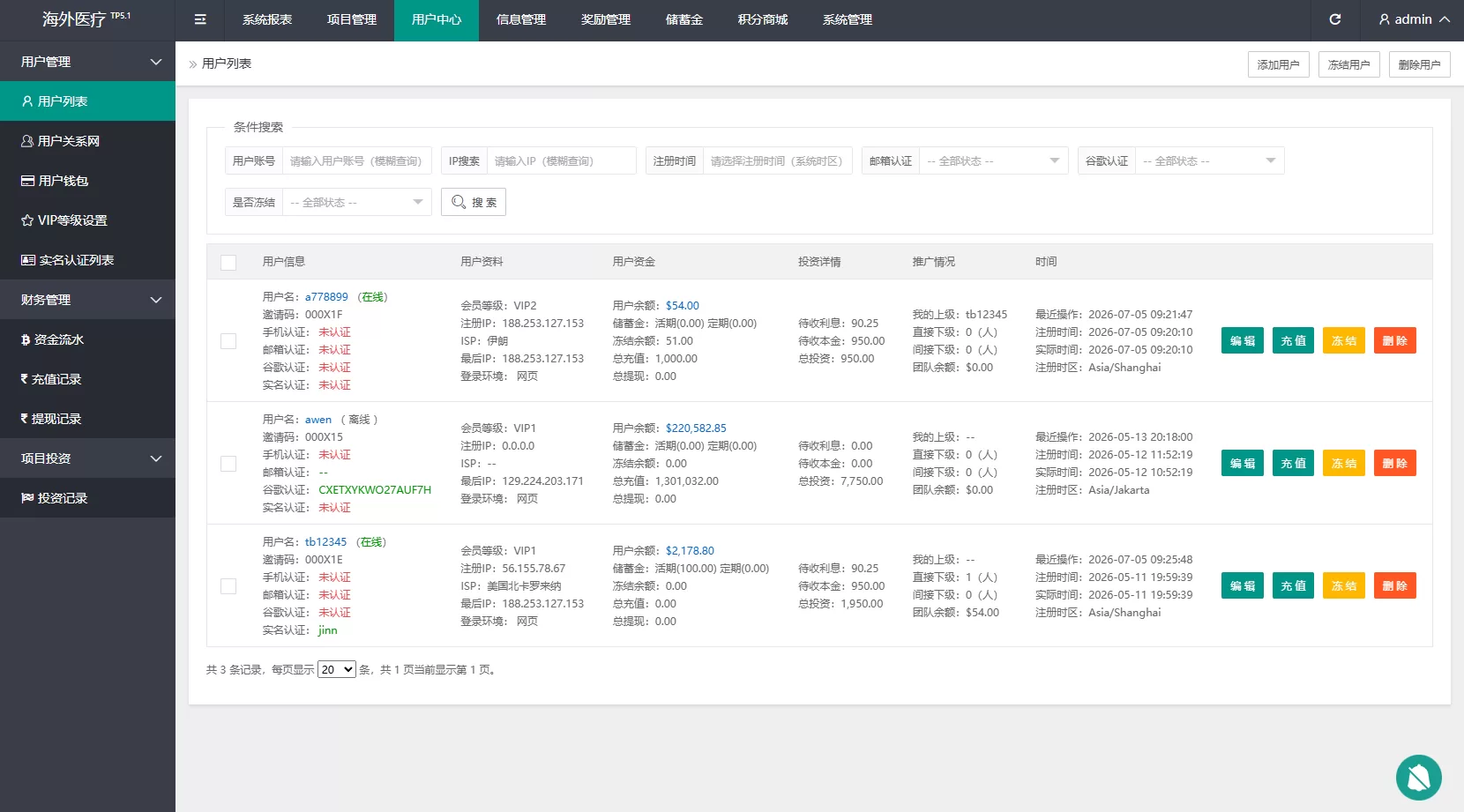Click the floating bell icon at bottom right

point(1418,778)
